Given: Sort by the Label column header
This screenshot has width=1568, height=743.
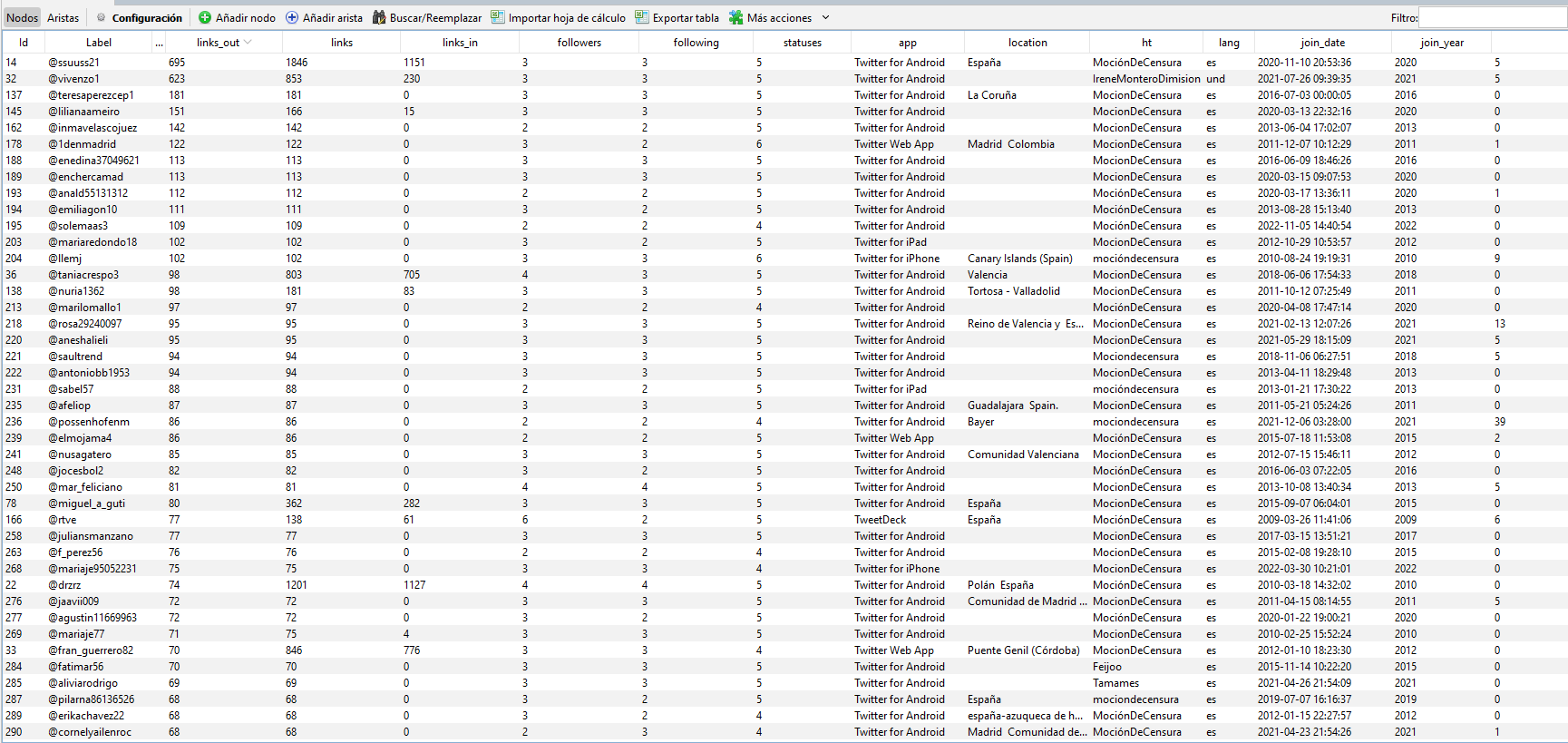Looking at the screenshot, I should 99,43.
